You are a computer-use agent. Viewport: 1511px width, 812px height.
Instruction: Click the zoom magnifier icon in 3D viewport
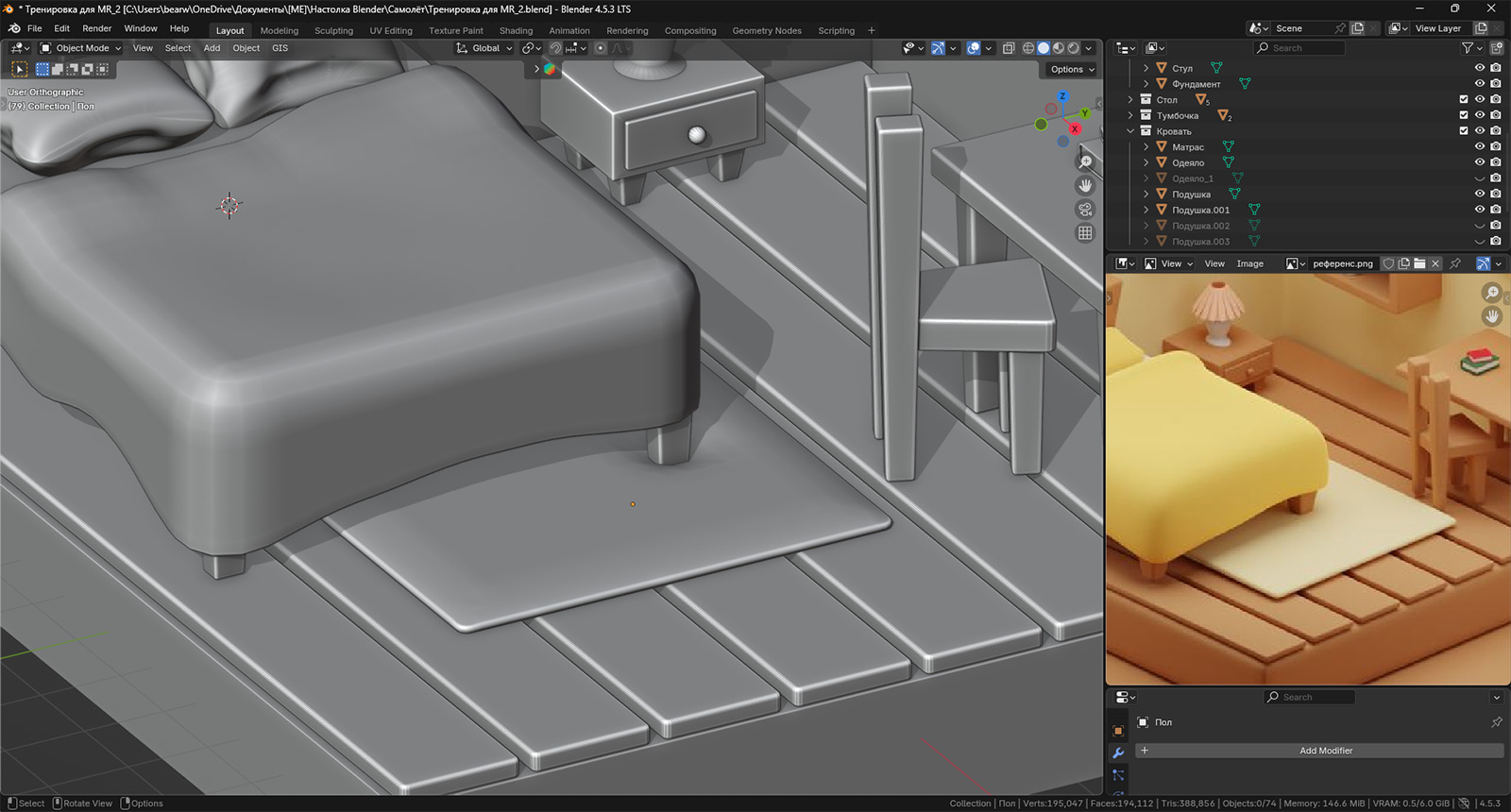click(x=1085, y=162)
